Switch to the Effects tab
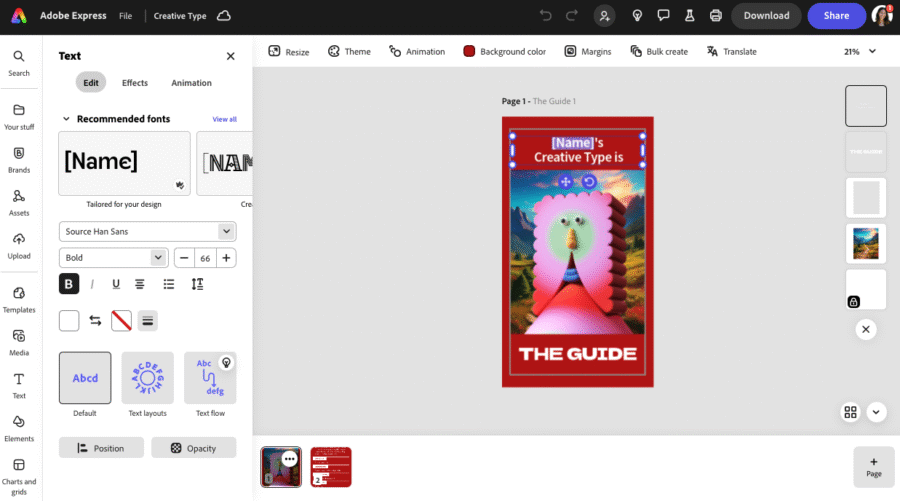The width and height of the screenshot is (900, 501). click(135, 83)
